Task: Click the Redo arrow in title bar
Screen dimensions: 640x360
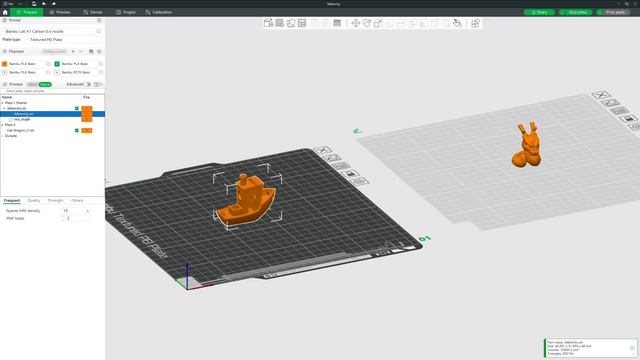Action: 53,4
